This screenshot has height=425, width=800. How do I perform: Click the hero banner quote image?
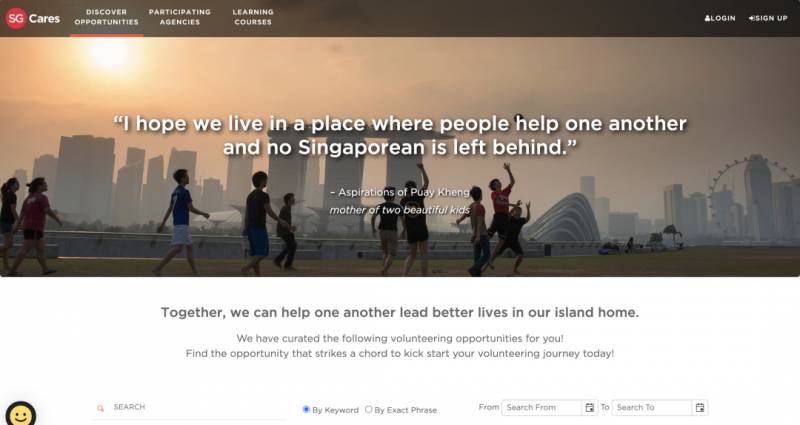(400, 157)
